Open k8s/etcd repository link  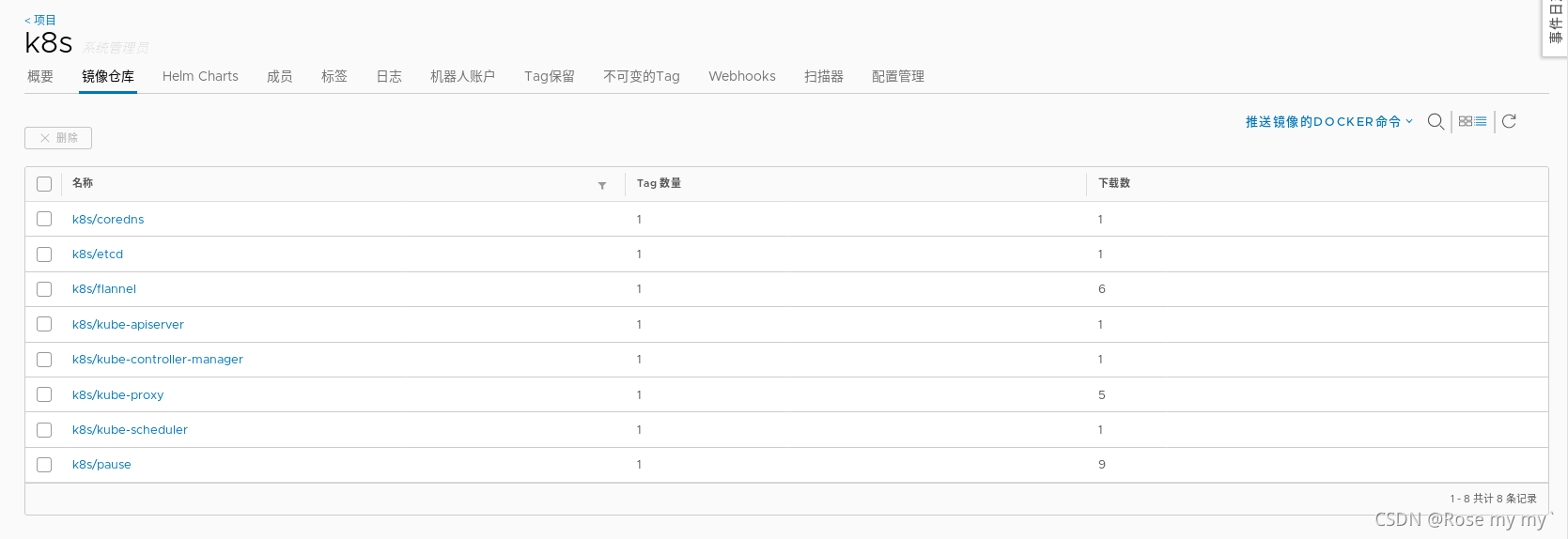(x=98, y=254)
